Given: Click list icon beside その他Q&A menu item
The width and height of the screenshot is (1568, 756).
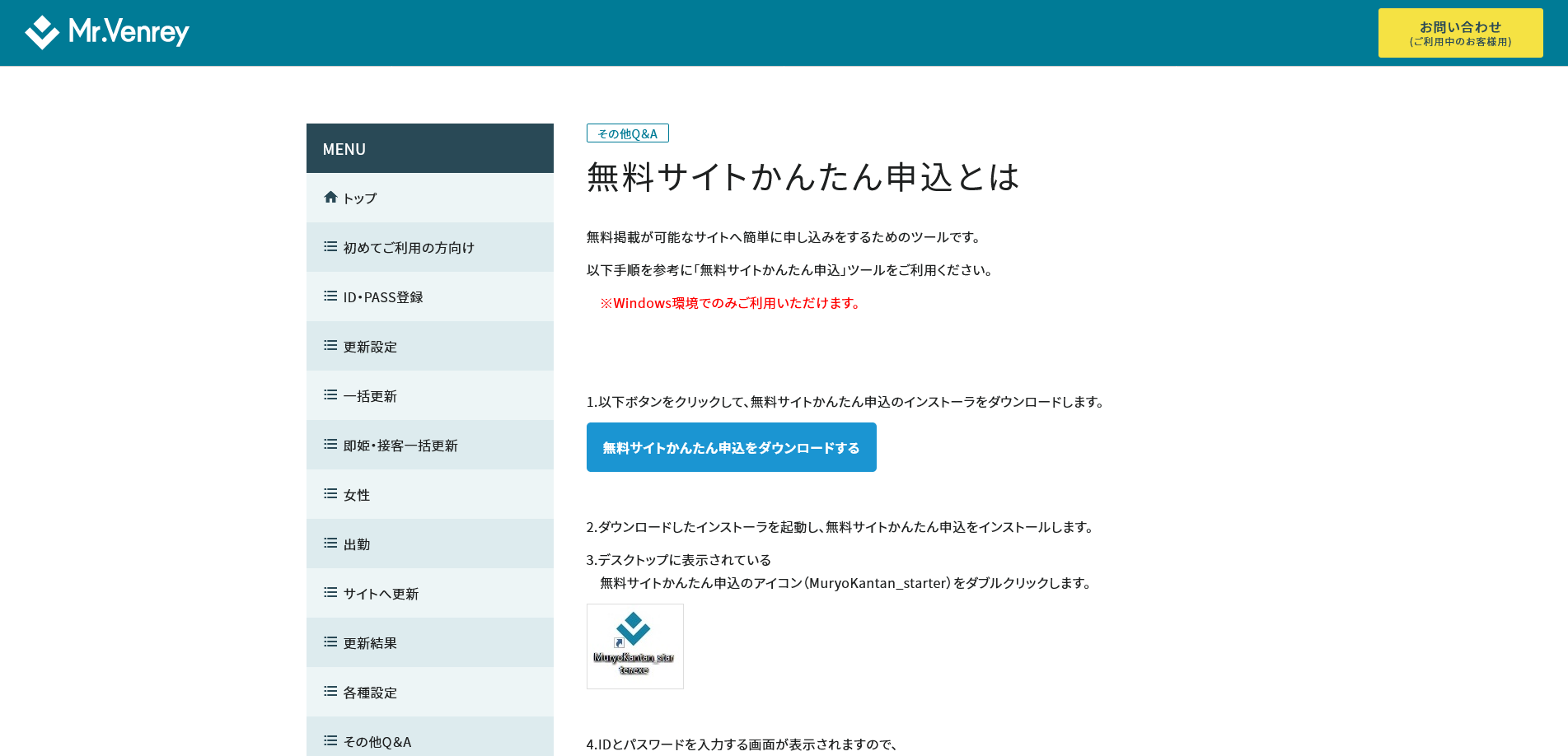Looking at the screenshot, I should (330, 740).
